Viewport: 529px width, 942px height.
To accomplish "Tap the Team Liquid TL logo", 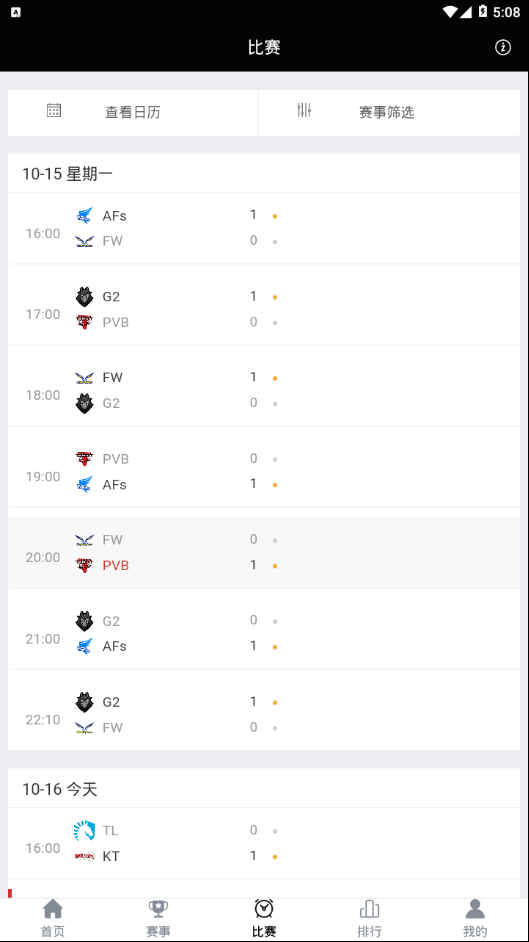I will [84, 831].
